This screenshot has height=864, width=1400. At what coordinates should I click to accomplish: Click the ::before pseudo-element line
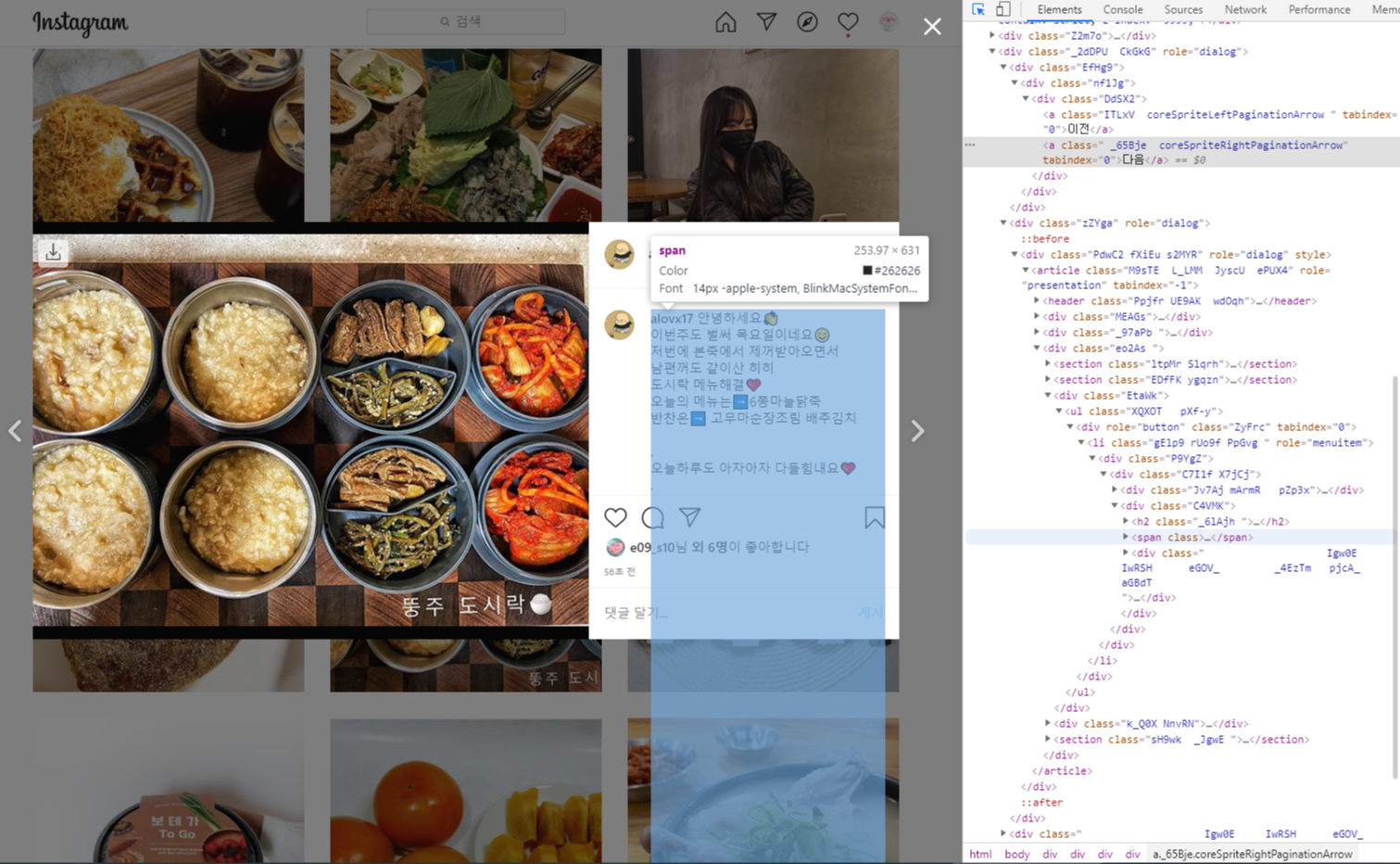coord(1044,238)
